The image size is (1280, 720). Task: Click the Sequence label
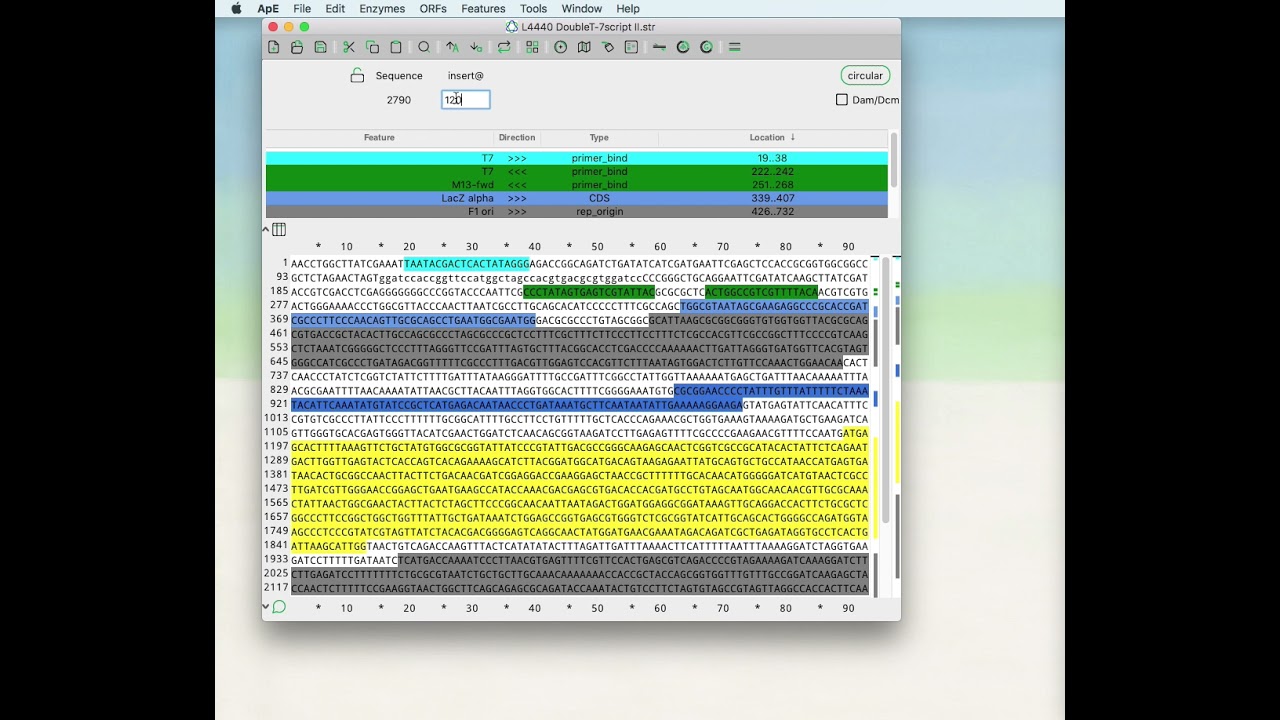coord(399,76)
